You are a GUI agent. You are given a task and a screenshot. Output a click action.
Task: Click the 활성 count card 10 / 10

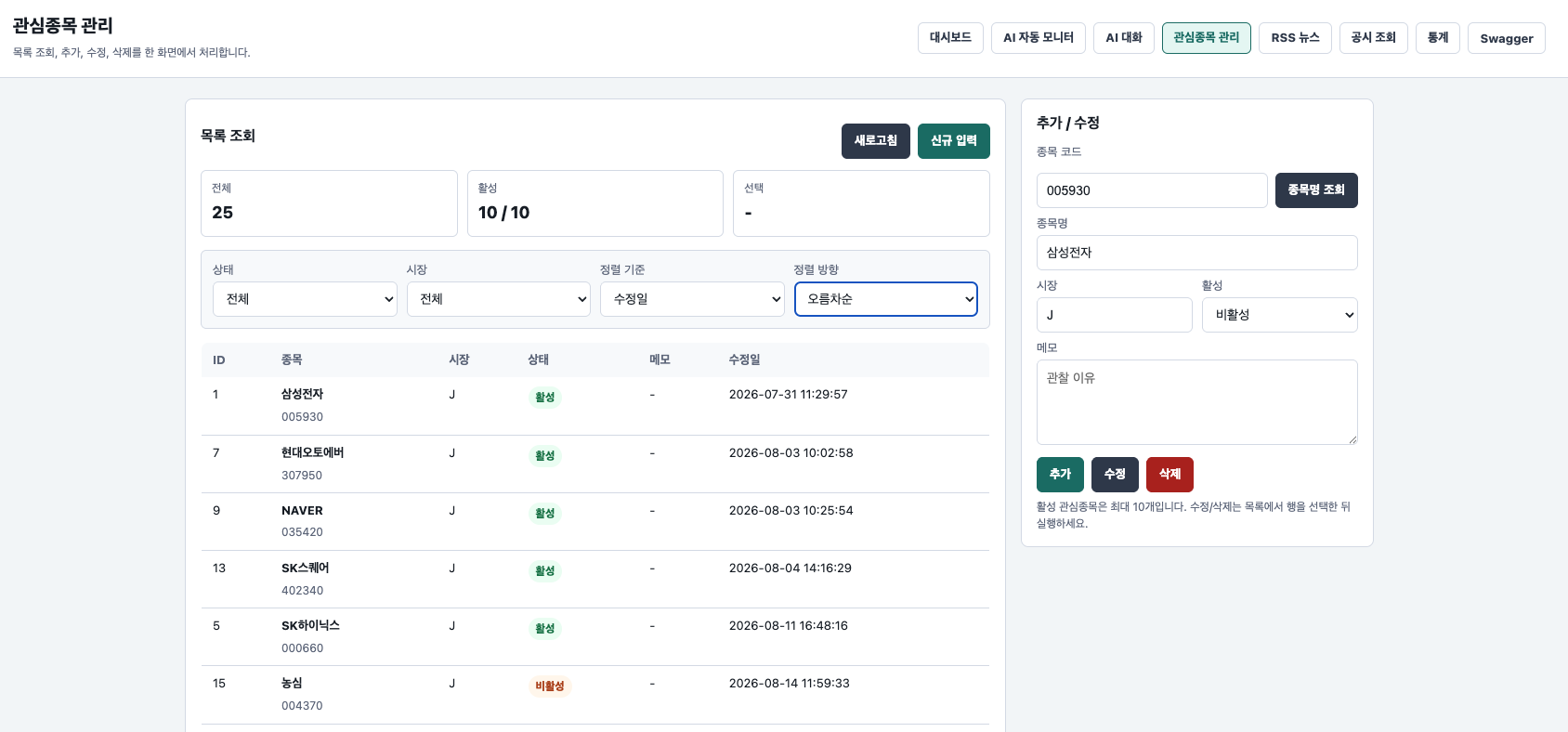(595, 203)
